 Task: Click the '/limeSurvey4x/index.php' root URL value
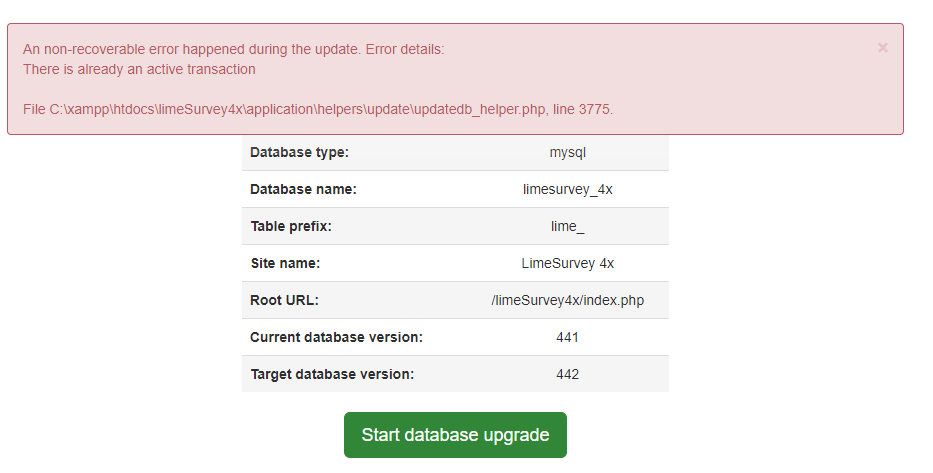tap(567, 300)
